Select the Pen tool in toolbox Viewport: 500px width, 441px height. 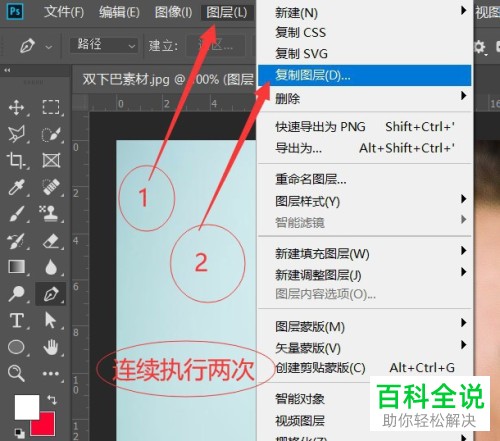51,294
